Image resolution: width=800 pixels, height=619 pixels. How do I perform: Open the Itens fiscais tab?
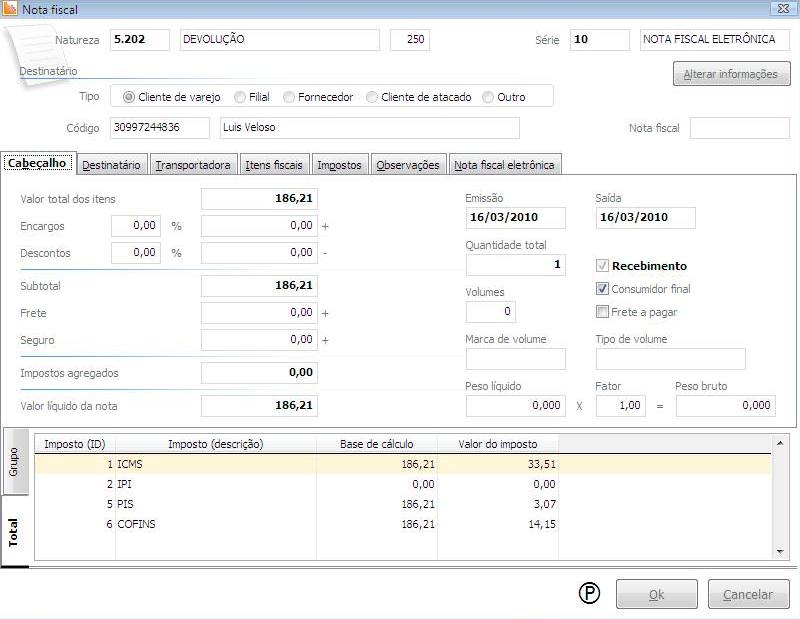tap(274, 165)
